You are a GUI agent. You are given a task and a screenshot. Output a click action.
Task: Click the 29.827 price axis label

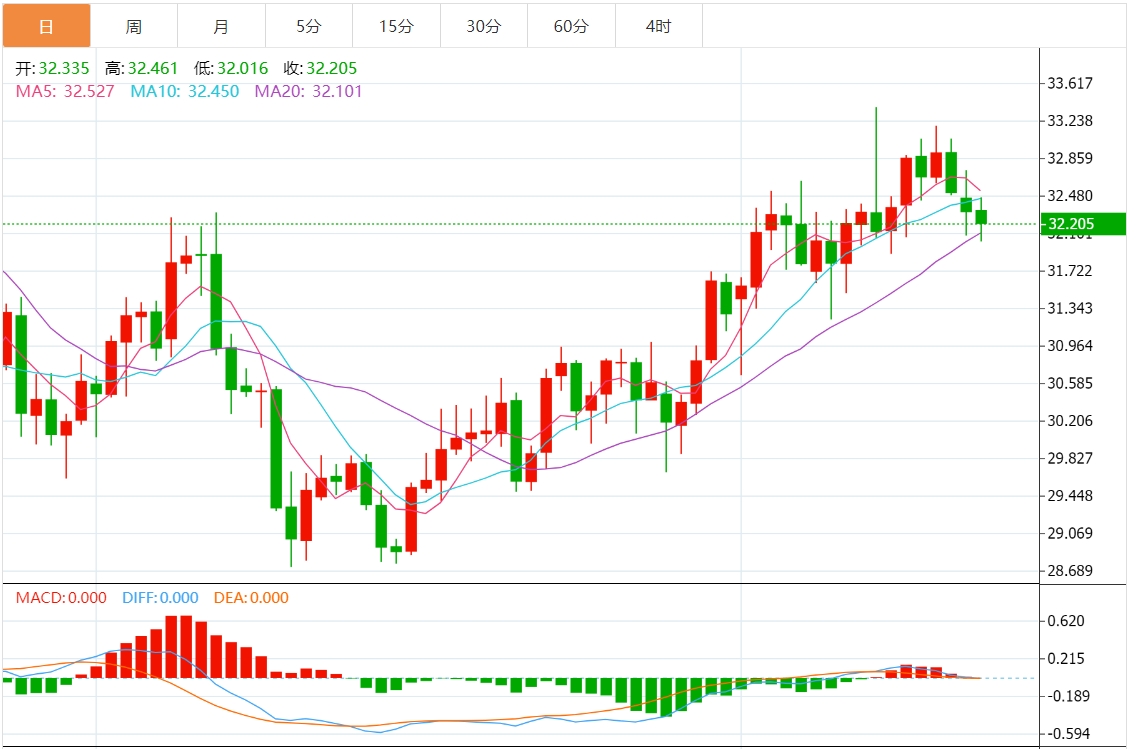pyautogui.click(x=1069, y=459)
